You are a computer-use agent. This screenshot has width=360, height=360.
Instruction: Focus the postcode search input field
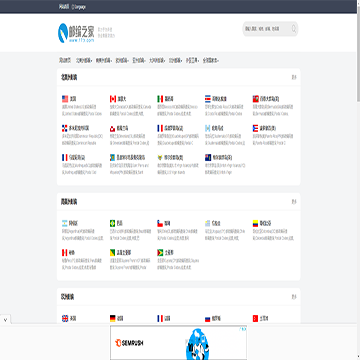[267, 29]
